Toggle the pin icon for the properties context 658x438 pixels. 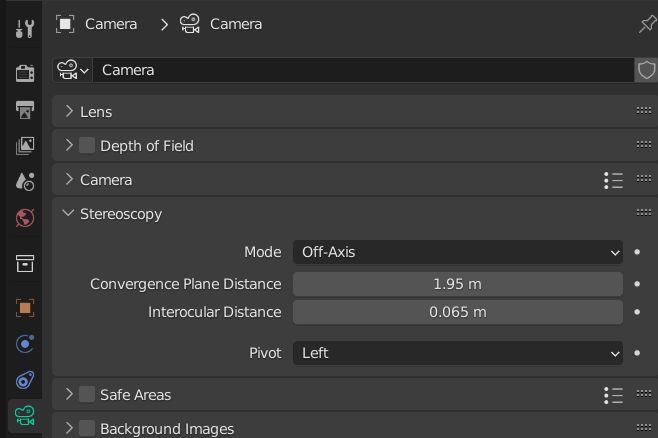(646, 24)
